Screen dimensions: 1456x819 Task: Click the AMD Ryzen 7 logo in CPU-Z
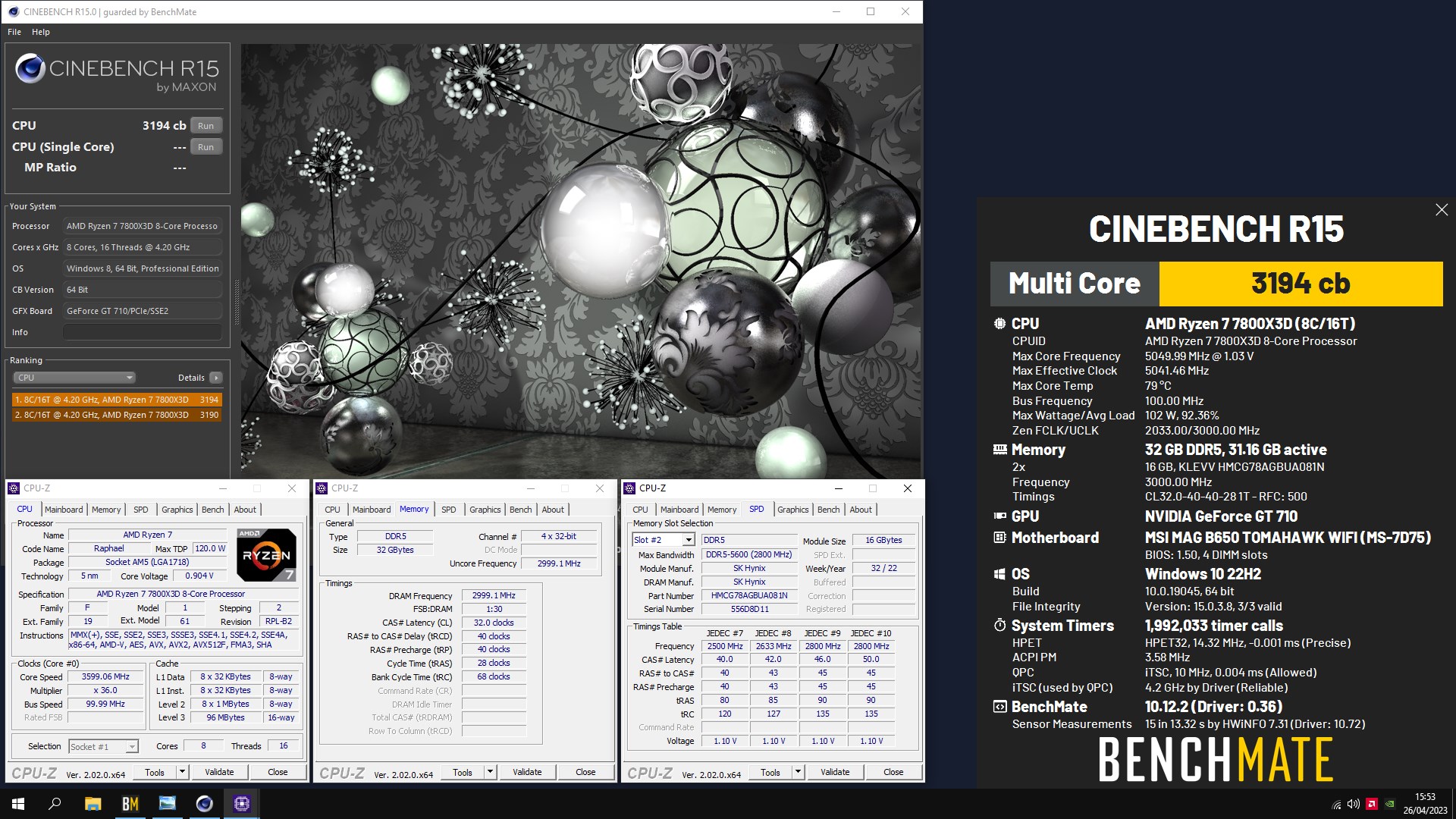tap(266, 554)
